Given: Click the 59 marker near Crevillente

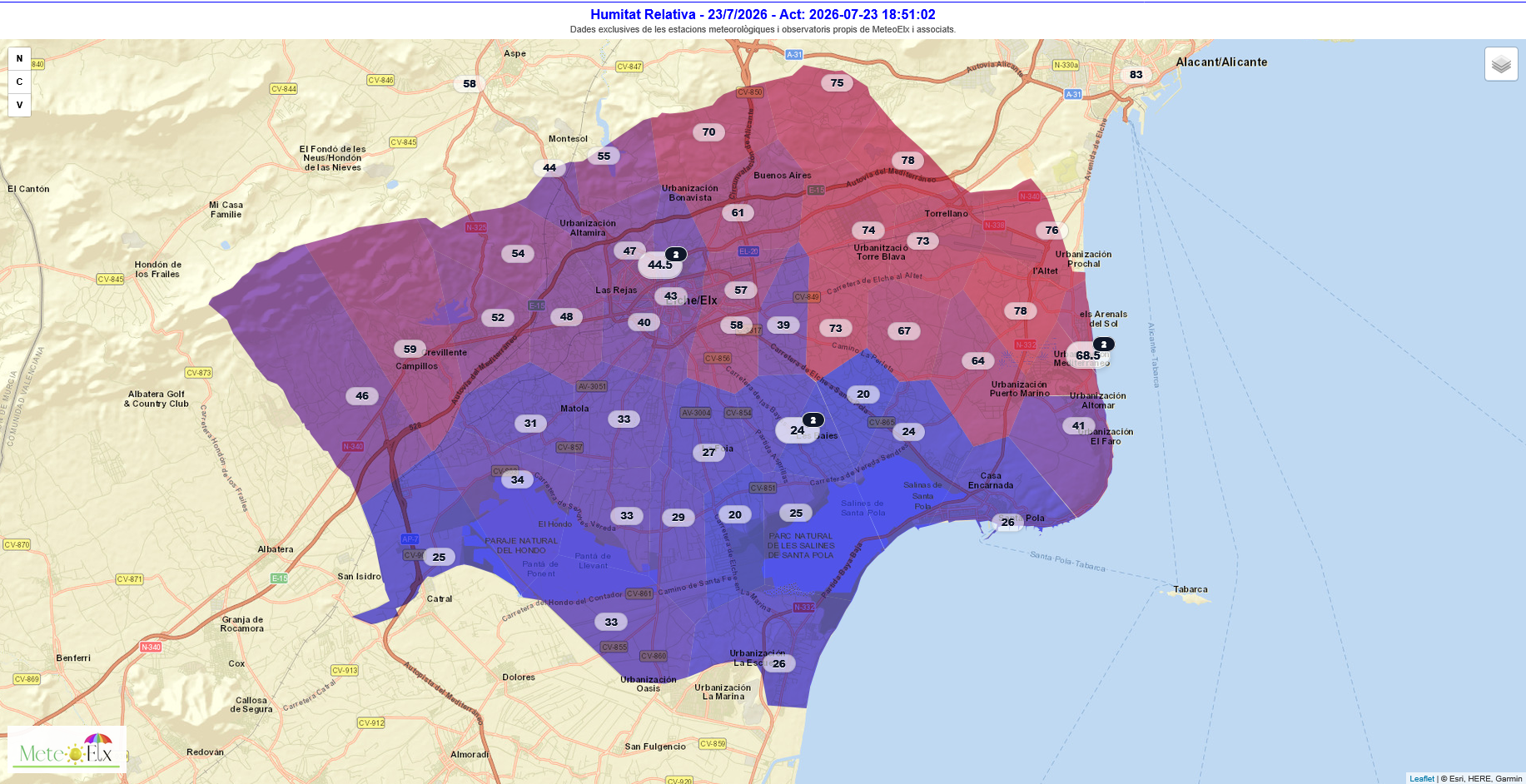Looking at the screenshot, I should point(410,349).
